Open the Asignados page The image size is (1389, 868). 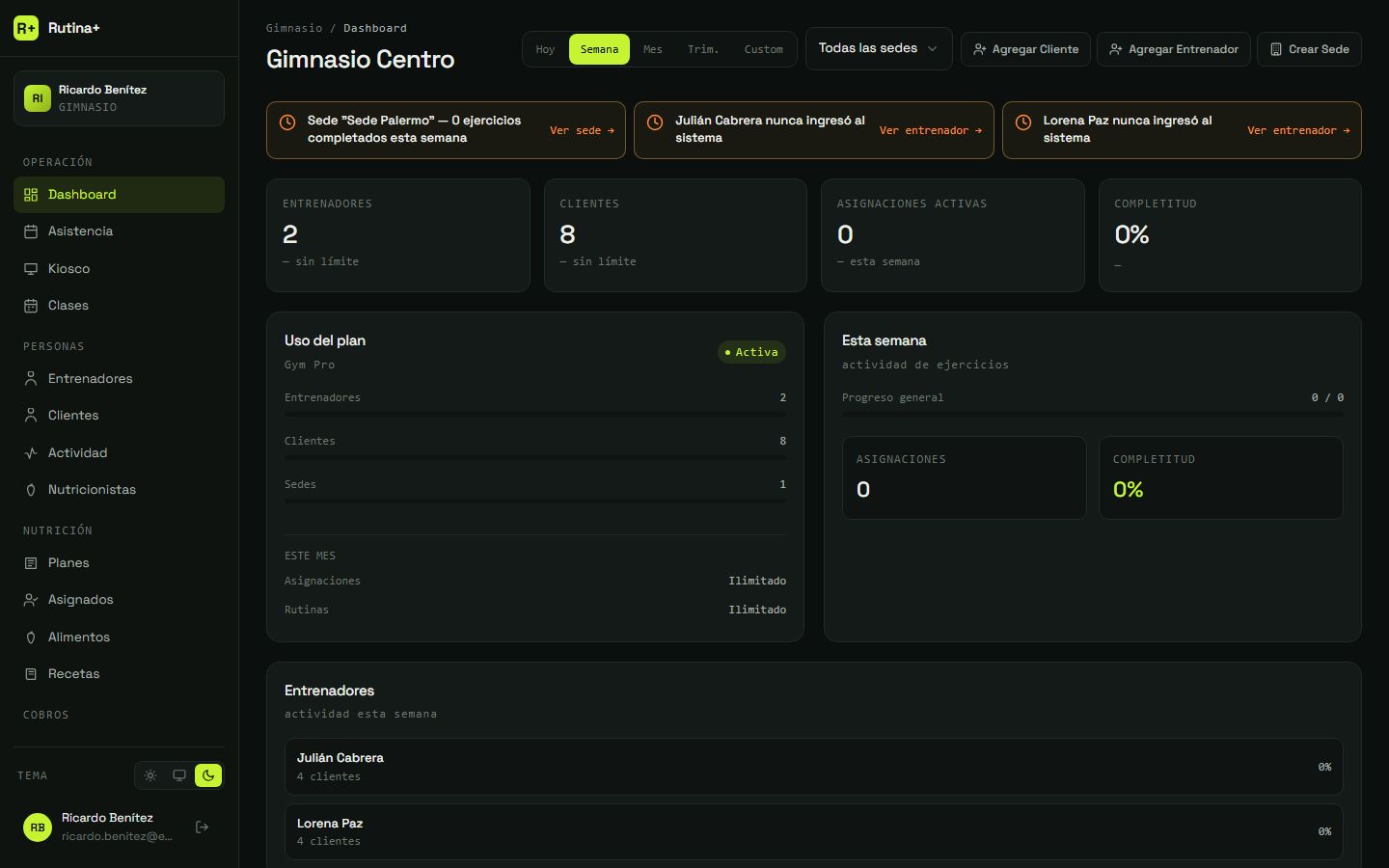(119, 600)
